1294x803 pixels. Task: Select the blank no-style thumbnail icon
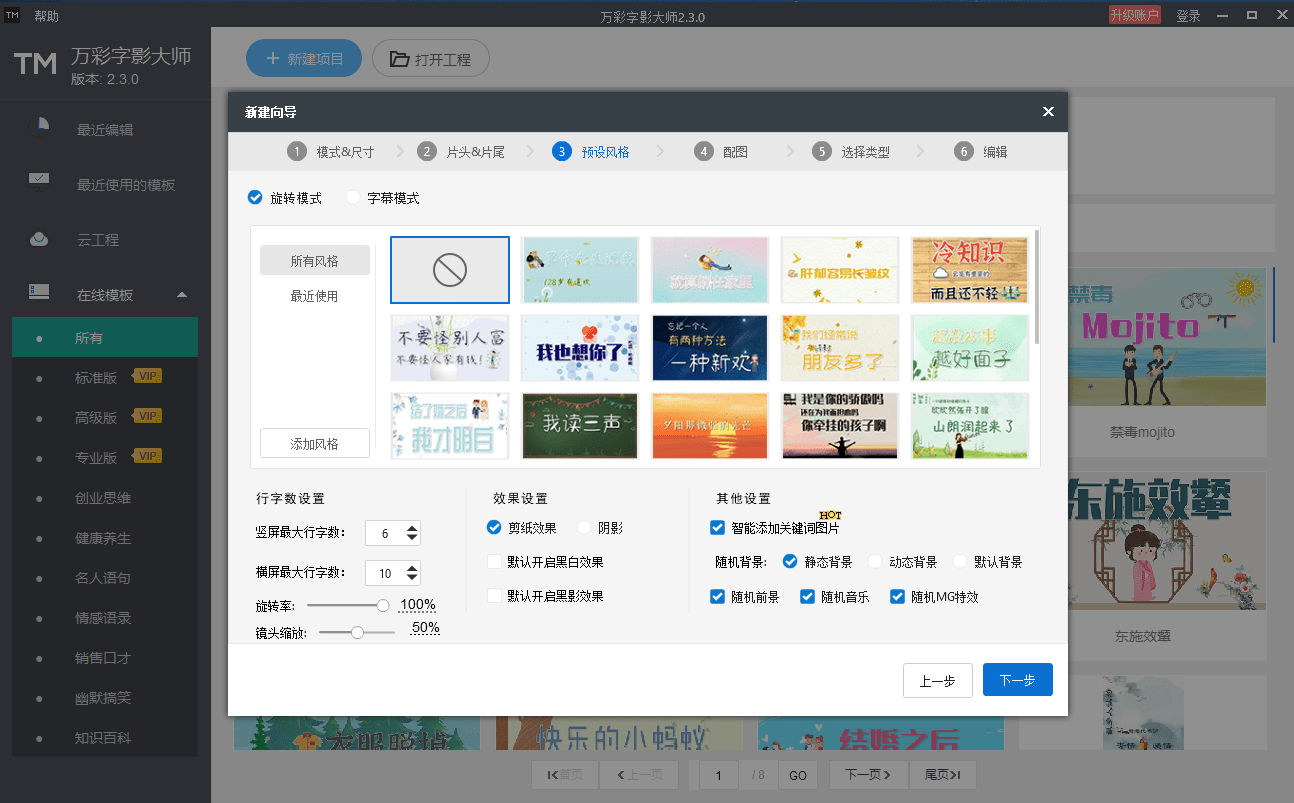click(x=450, y=269)
